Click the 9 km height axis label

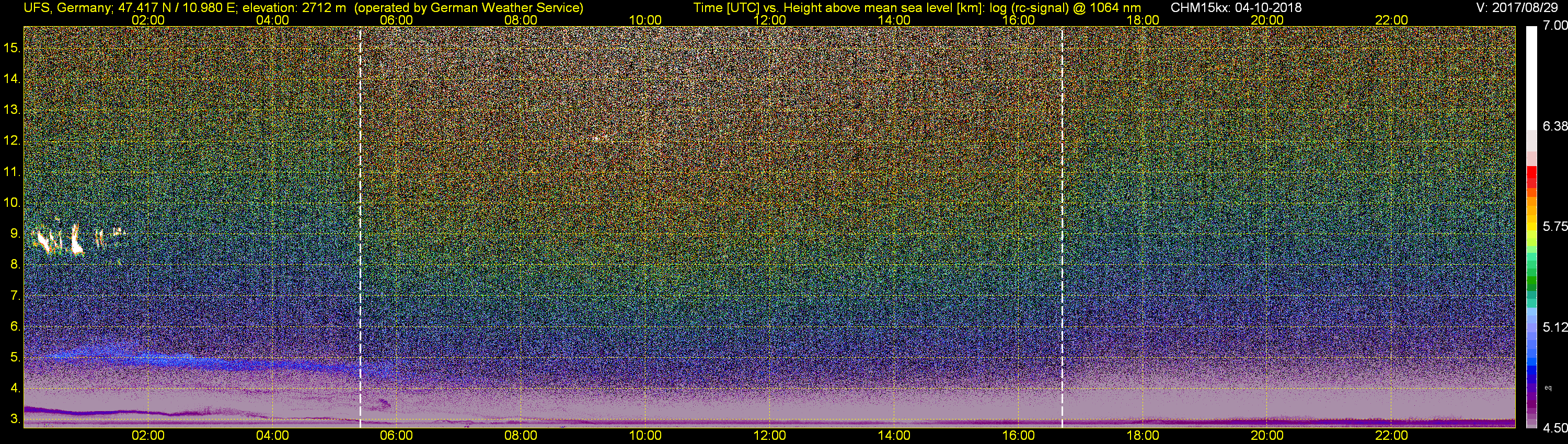[15, 233]
